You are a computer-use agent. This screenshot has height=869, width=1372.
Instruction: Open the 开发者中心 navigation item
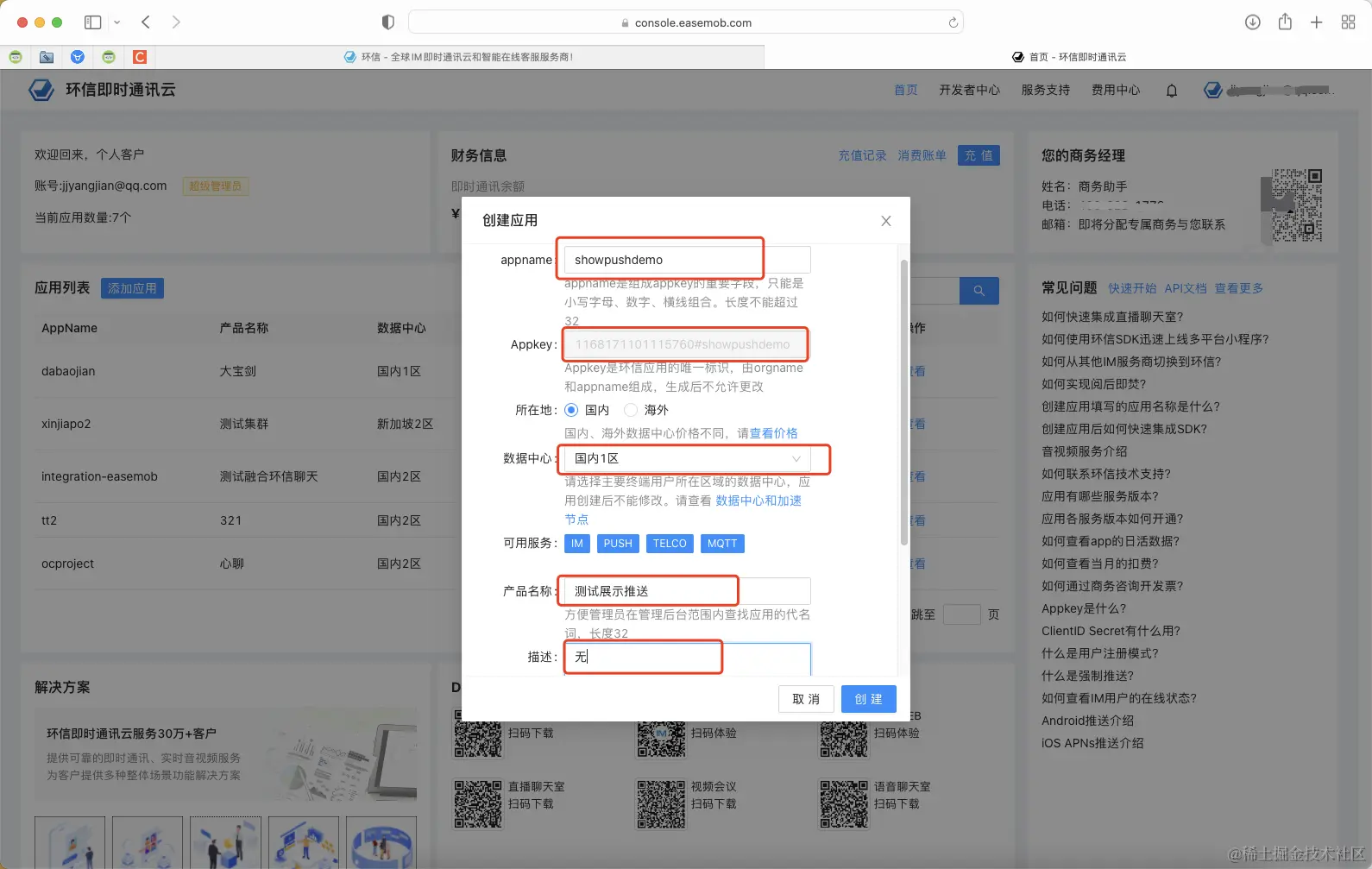tap(970, 90)
